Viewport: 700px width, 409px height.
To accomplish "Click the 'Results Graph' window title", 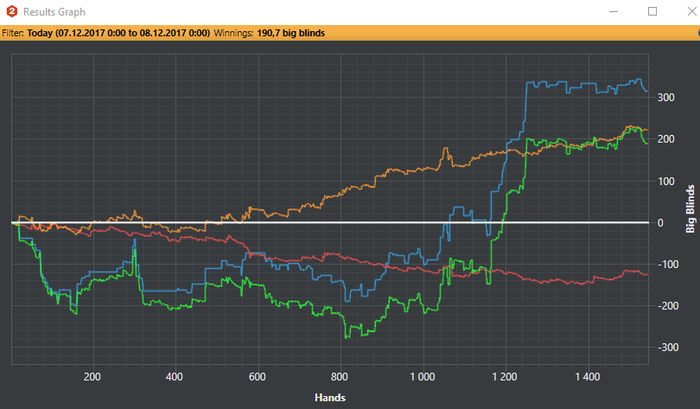I will pos(54,12).
